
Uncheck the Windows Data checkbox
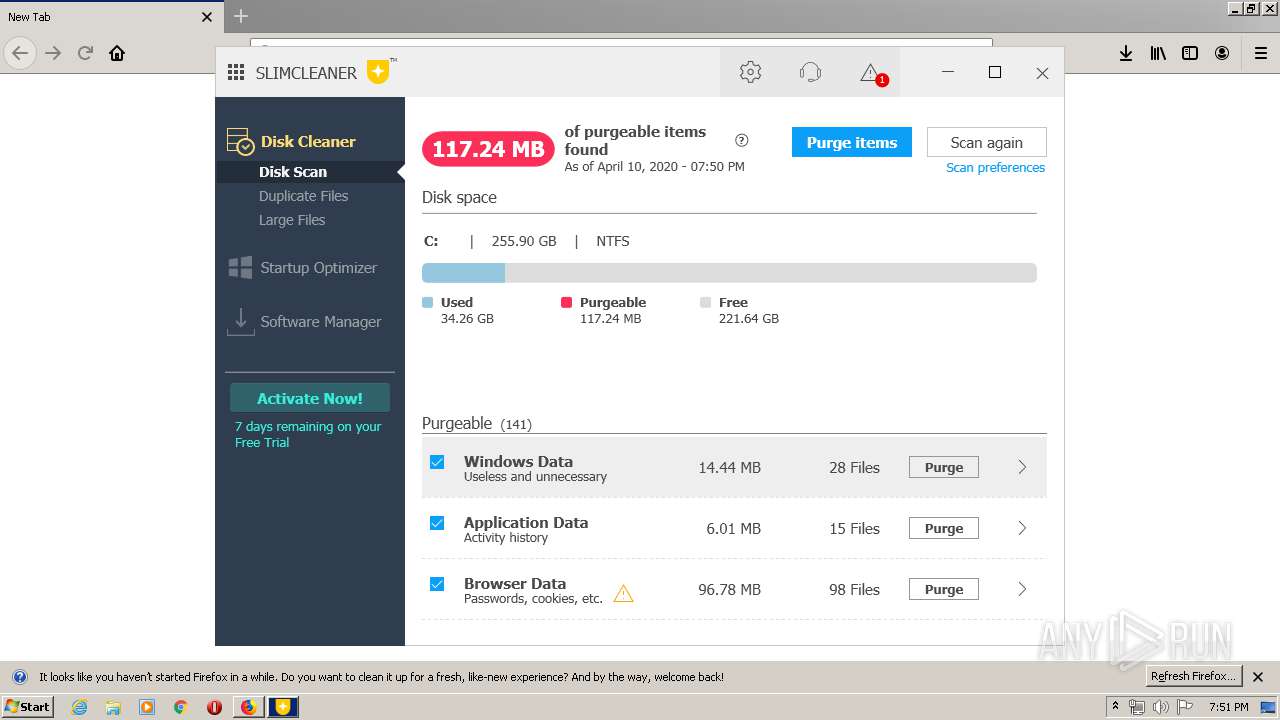click(x=437, y=462)
